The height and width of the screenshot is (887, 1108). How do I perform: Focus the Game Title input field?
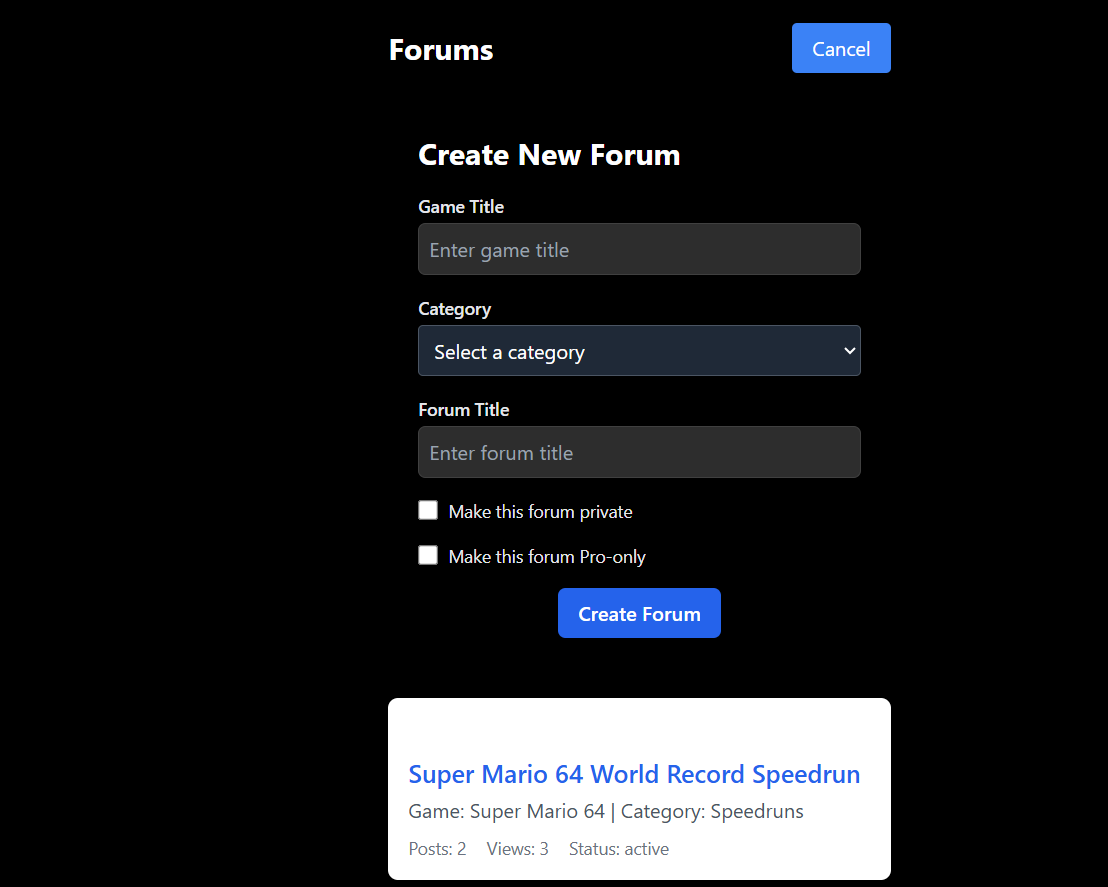639,250
